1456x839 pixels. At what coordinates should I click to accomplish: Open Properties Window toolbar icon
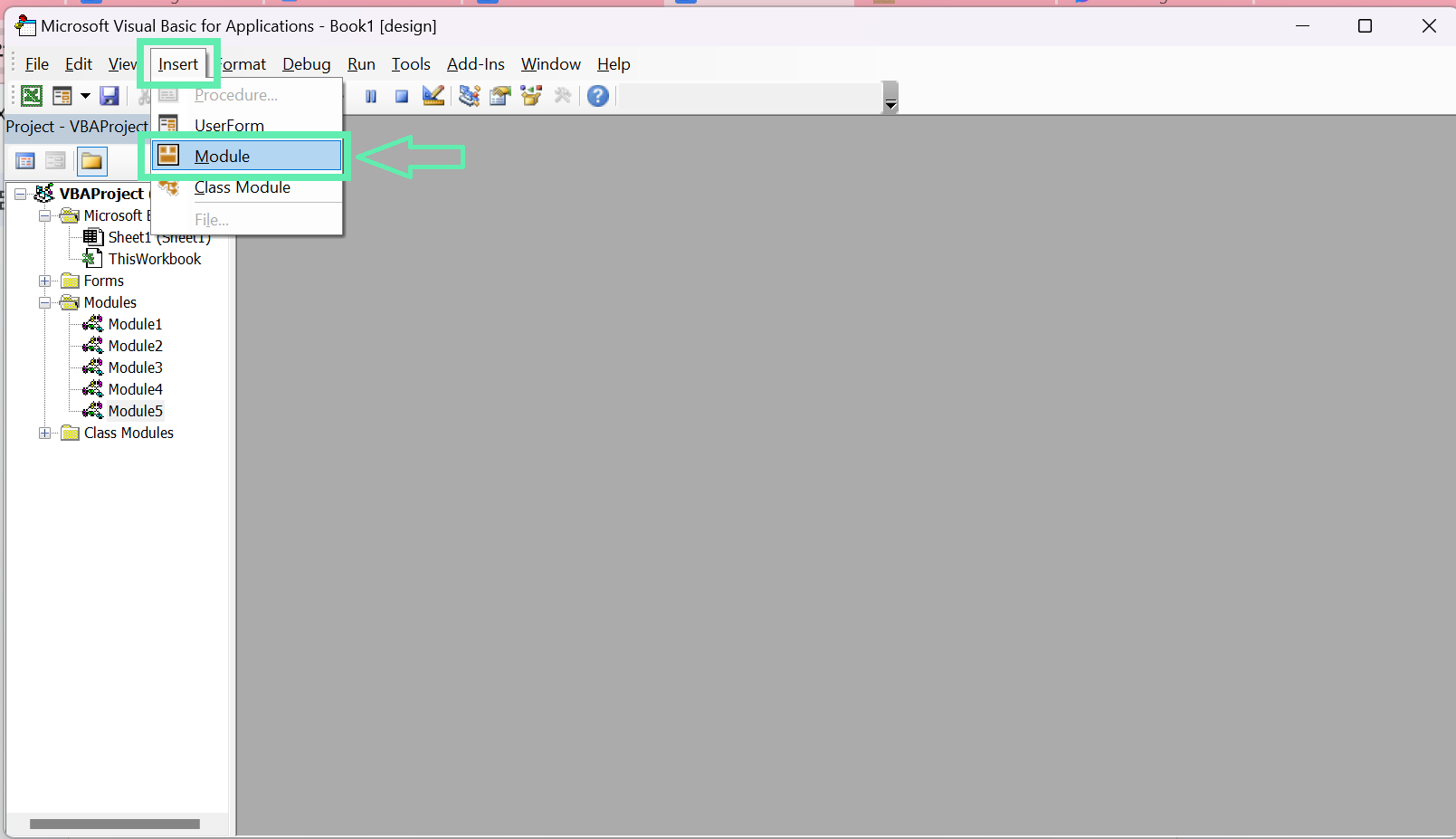pos(500,95)
